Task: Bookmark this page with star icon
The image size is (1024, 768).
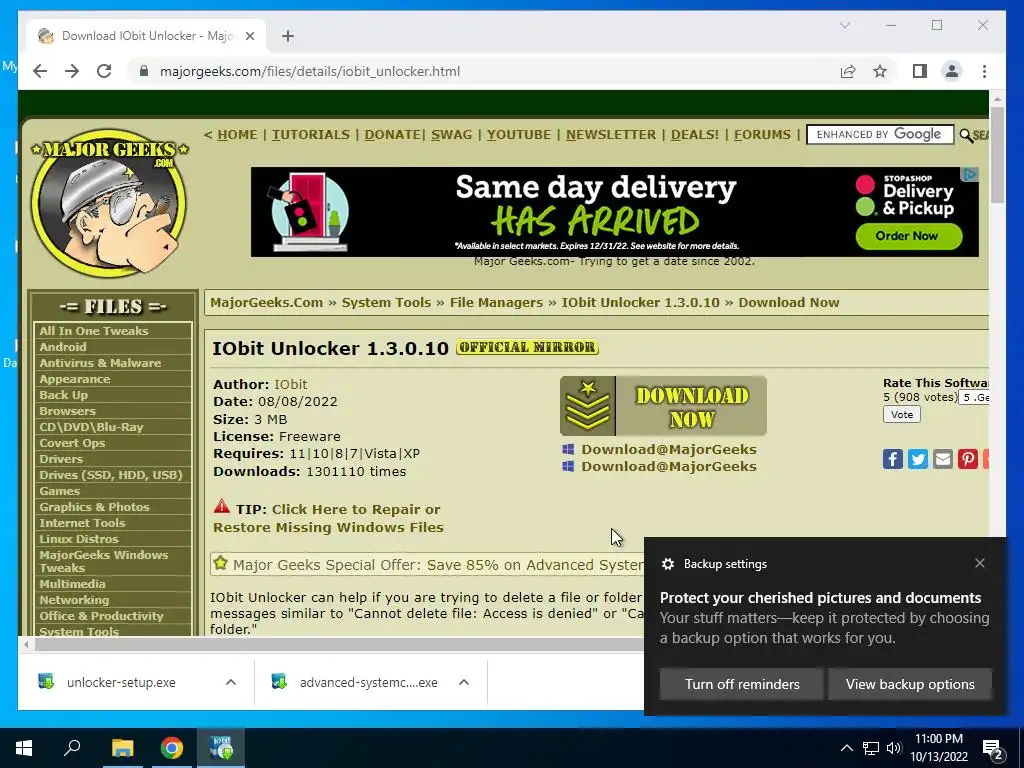Action: tap(880, 71)
